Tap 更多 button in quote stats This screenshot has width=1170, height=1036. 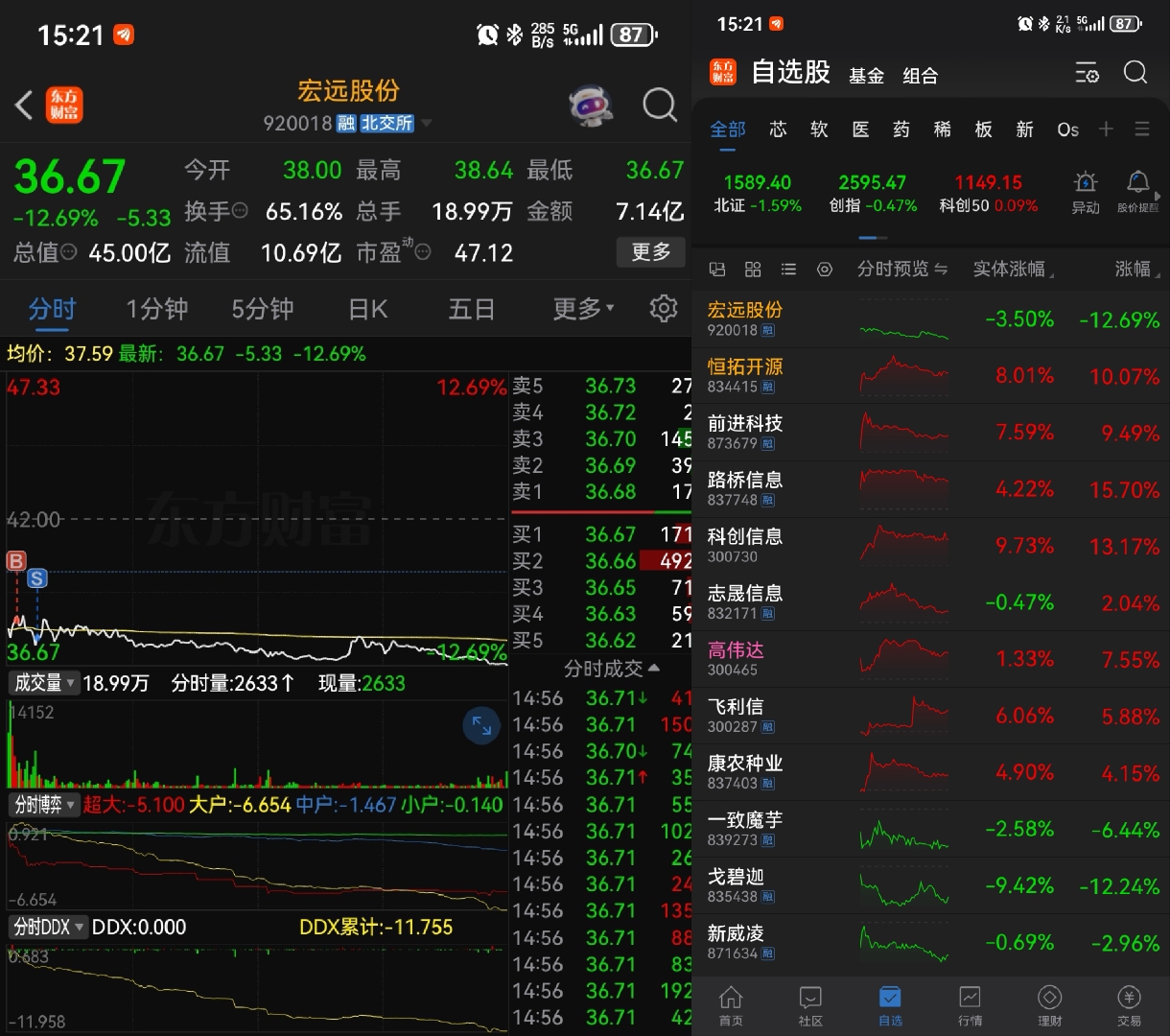[x=651, y=251]
